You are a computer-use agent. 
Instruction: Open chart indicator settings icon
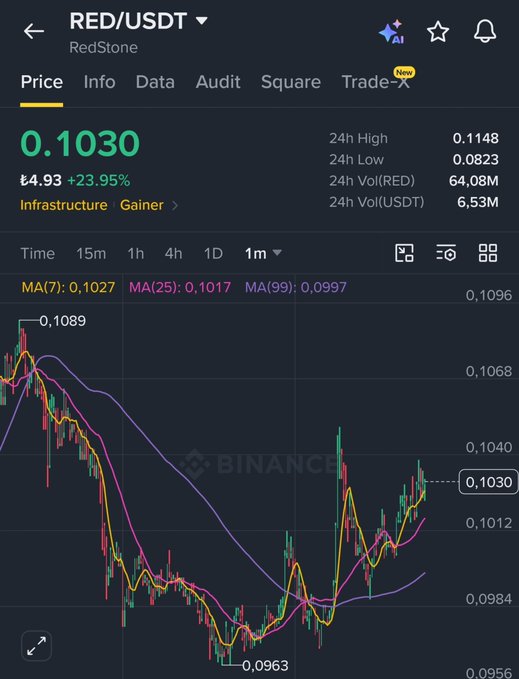click(x=446, y=253)
